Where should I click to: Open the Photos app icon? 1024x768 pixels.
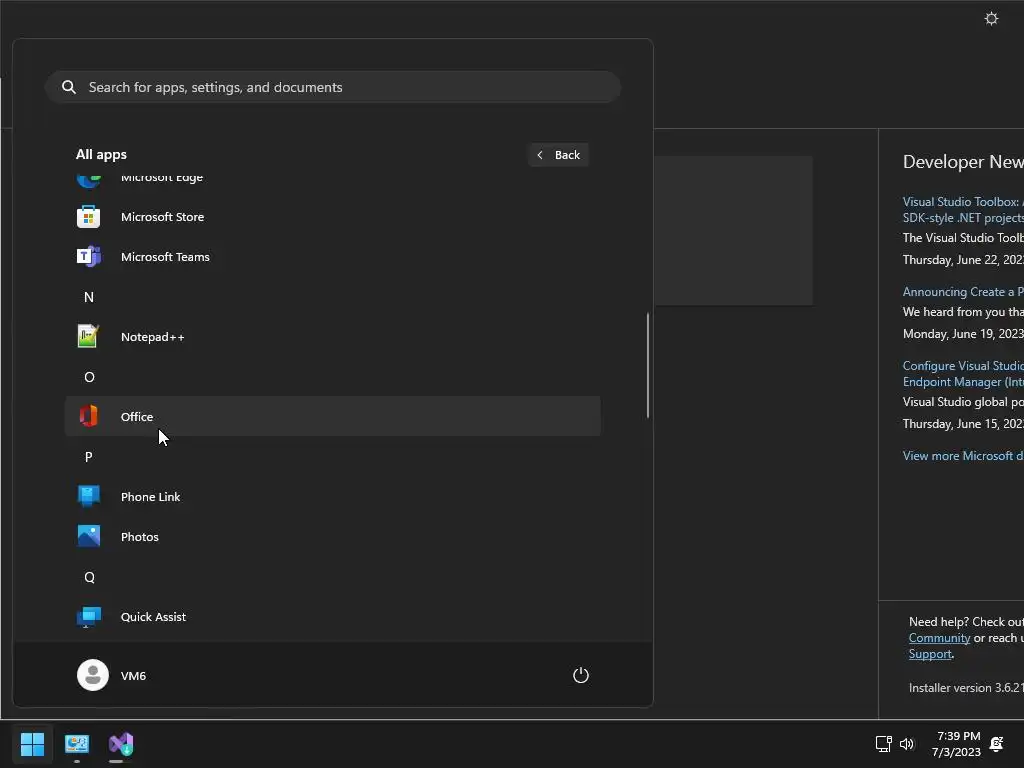click(x=88, y=536)
